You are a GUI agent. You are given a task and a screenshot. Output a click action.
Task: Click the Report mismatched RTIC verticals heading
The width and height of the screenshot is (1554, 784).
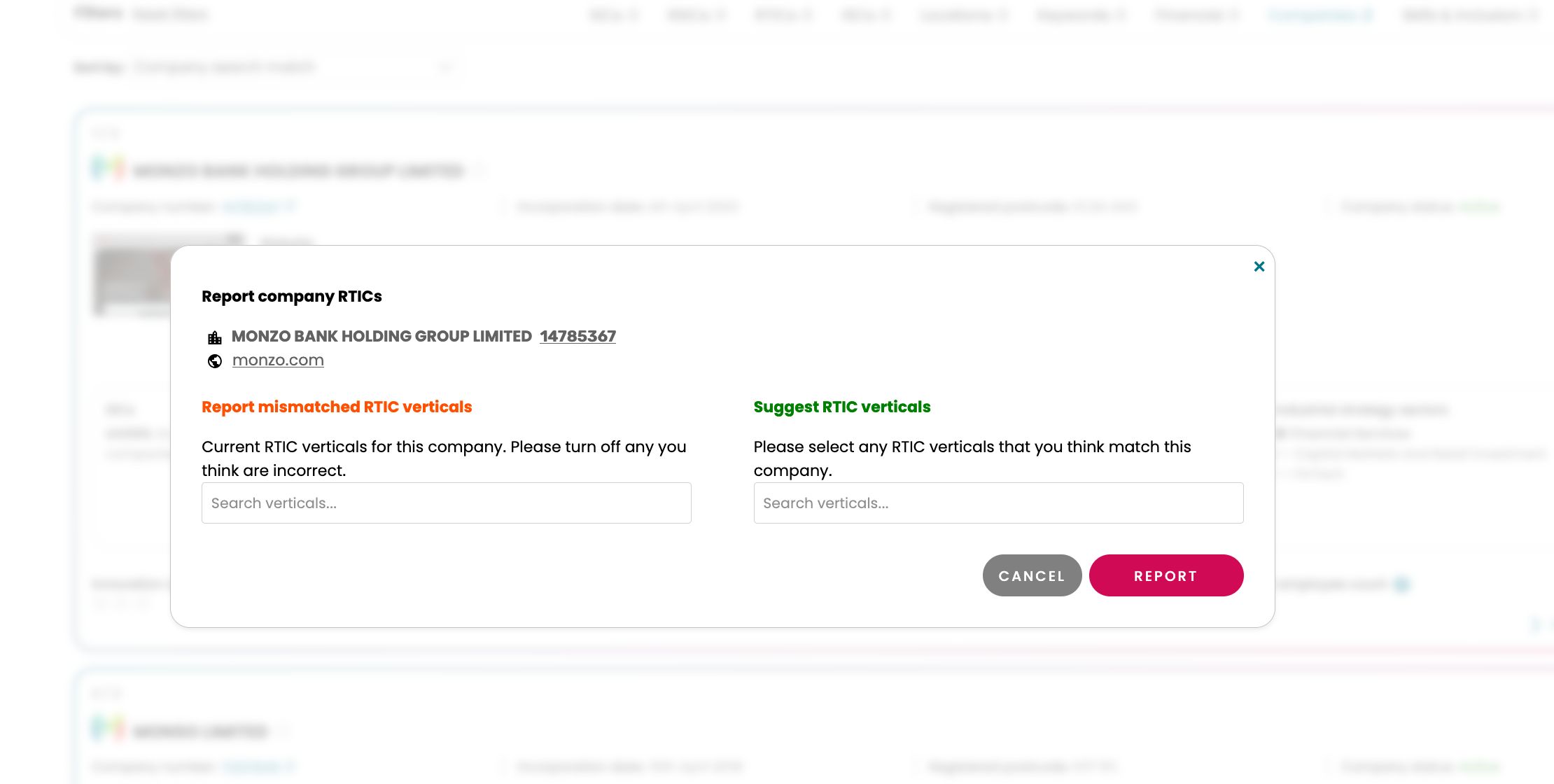pyautogui.click(x=337, y=407)
